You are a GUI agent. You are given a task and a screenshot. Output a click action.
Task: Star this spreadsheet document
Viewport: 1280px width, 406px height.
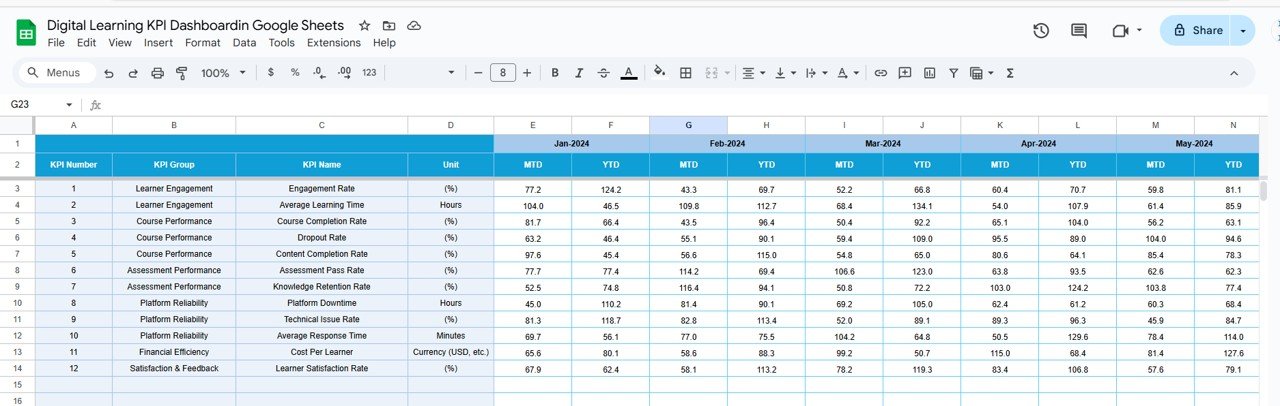(364, 26)
